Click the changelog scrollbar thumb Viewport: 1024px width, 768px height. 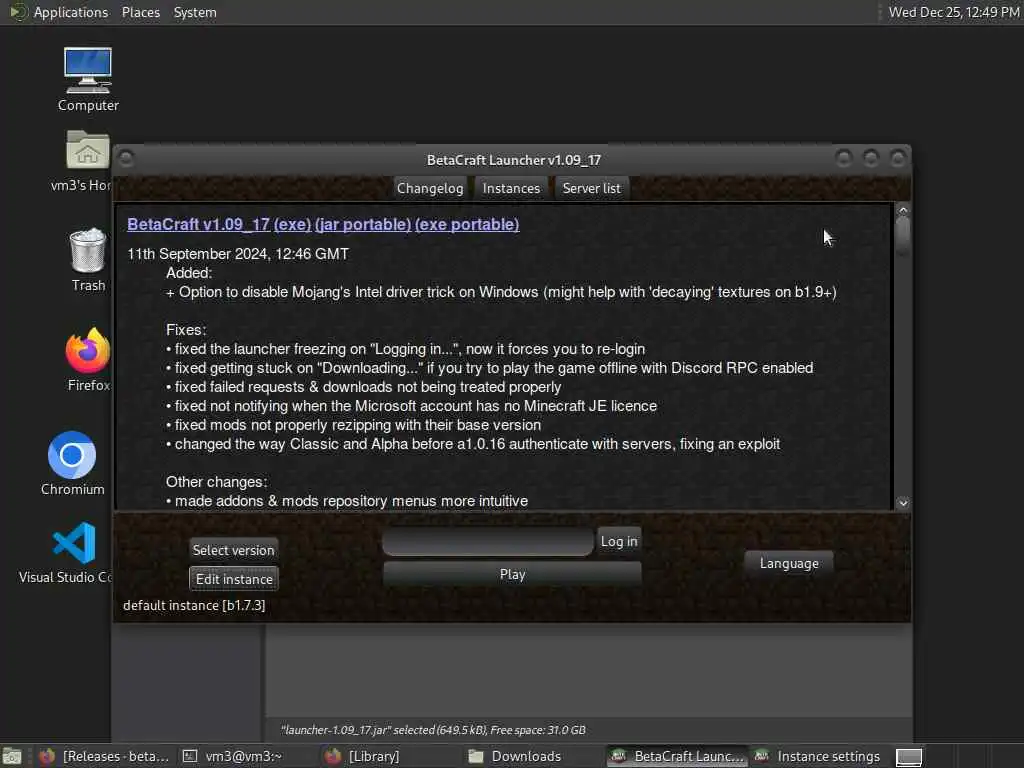click(903, 236)
